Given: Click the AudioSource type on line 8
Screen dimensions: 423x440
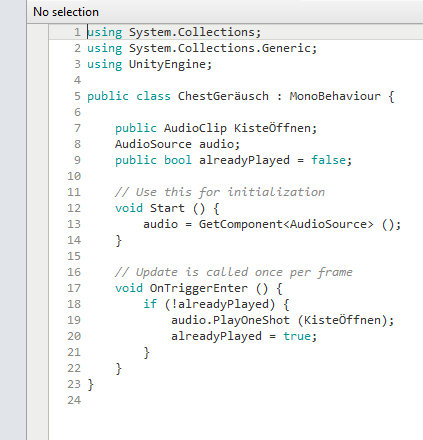Looking at the screenshot, I should 153,144.
